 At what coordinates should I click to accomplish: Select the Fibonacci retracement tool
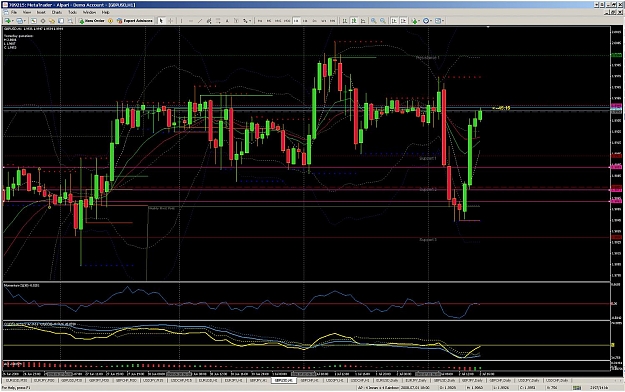(x=218, y=20)
